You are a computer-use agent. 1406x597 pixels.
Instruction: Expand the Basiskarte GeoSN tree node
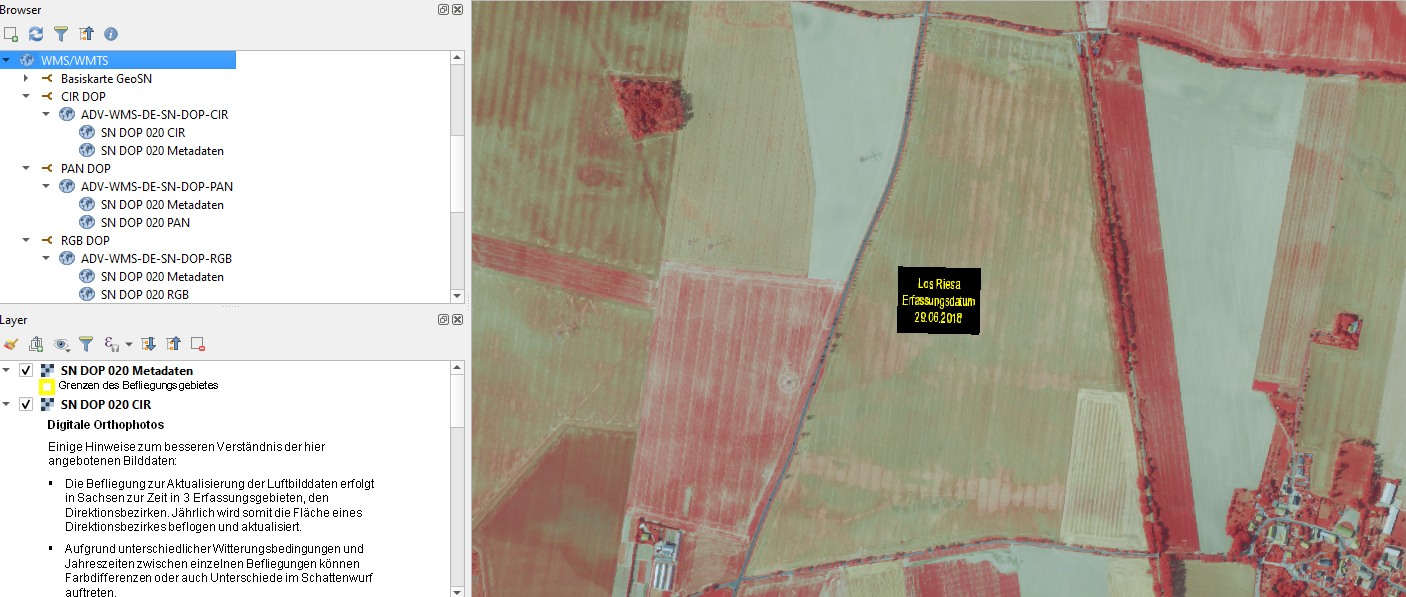click(x=26, y=78)
